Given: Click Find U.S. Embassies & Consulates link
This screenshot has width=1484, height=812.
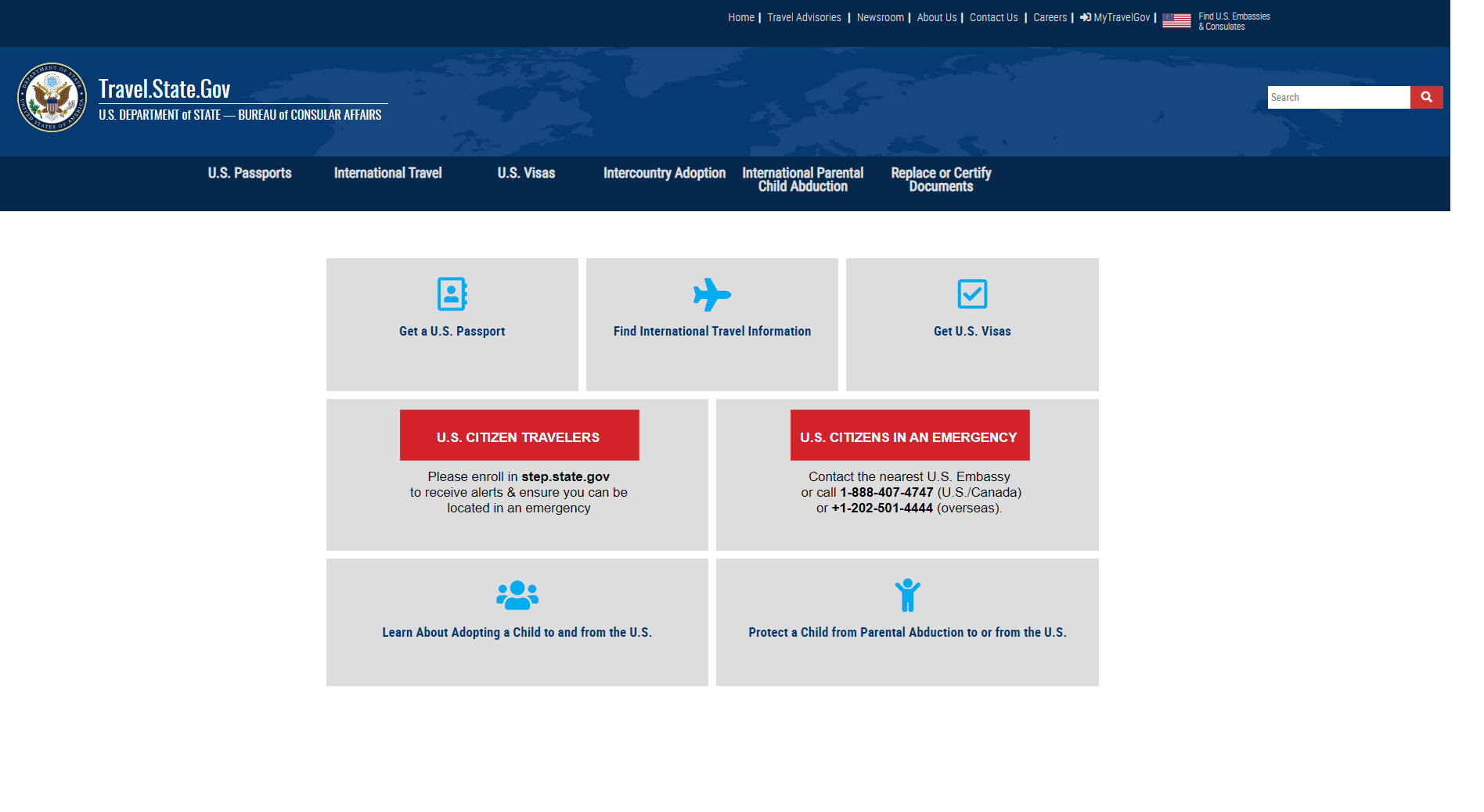Looking at the screenshot, I should click(x=1234, y=21).
